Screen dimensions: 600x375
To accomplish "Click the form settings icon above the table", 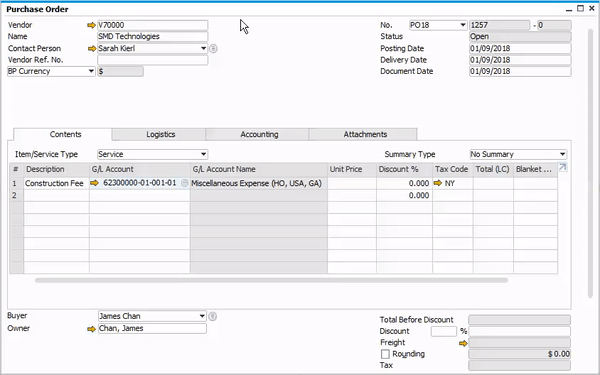I will click(562, 167).
